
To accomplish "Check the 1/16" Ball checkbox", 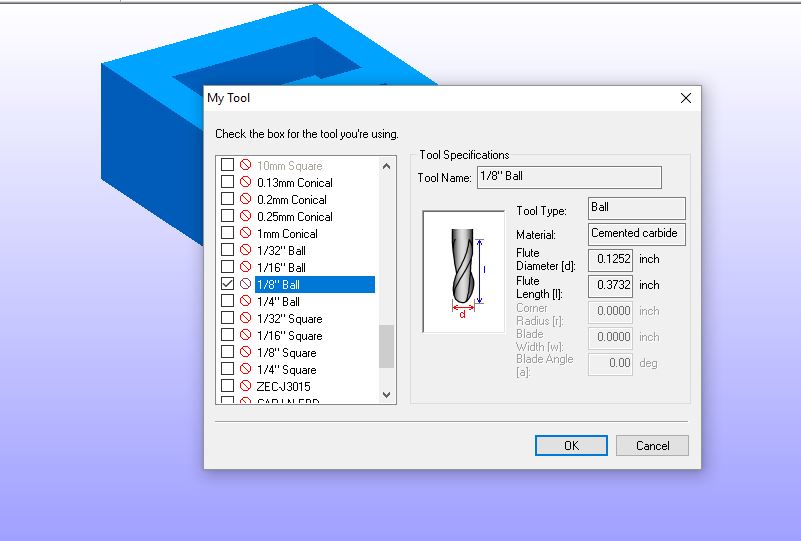I will [227, 267].
